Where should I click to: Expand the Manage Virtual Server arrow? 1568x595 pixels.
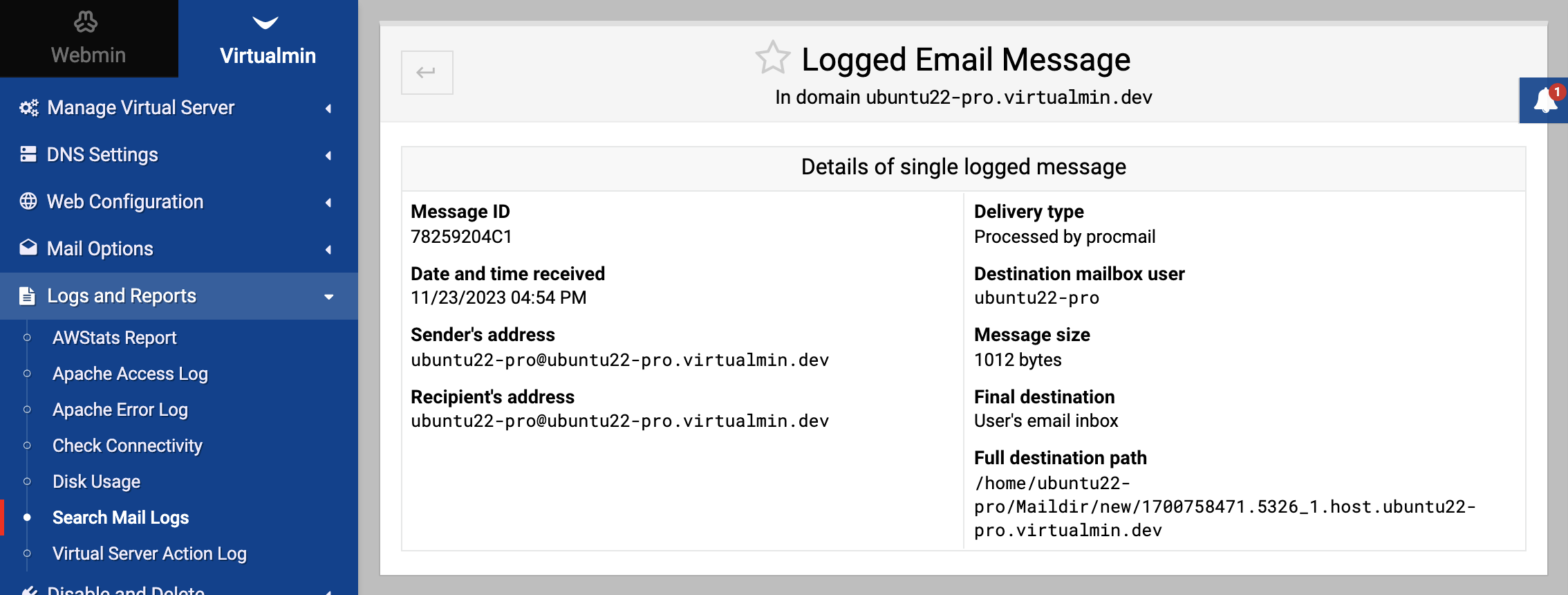coord(328,109)
